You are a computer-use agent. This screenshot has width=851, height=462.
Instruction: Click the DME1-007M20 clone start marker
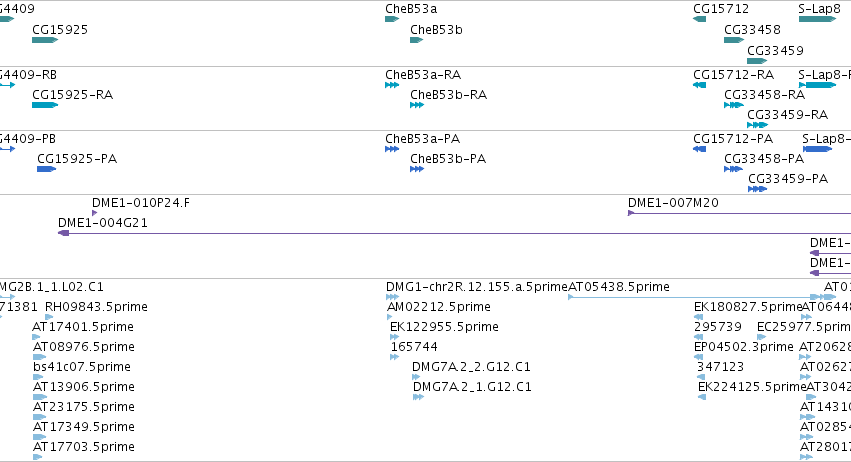pyautogui.click(x=631, y=213)
